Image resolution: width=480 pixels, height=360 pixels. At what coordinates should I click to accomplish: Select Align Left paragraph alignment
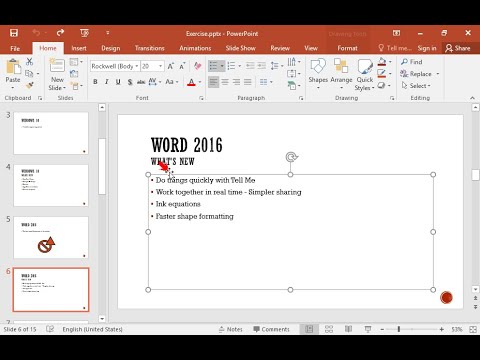point(213,82)
